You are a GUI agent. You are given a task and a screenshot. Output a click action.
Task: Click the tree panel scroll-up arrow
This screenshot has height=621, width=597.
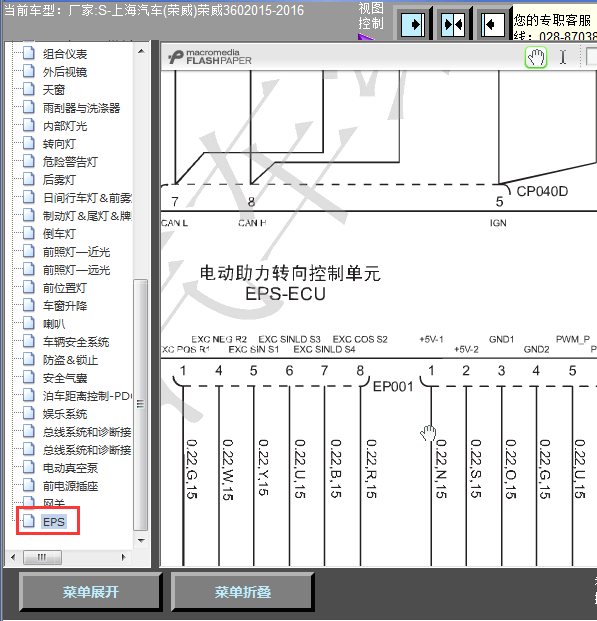pyautogui.click(x=141, y=51)
